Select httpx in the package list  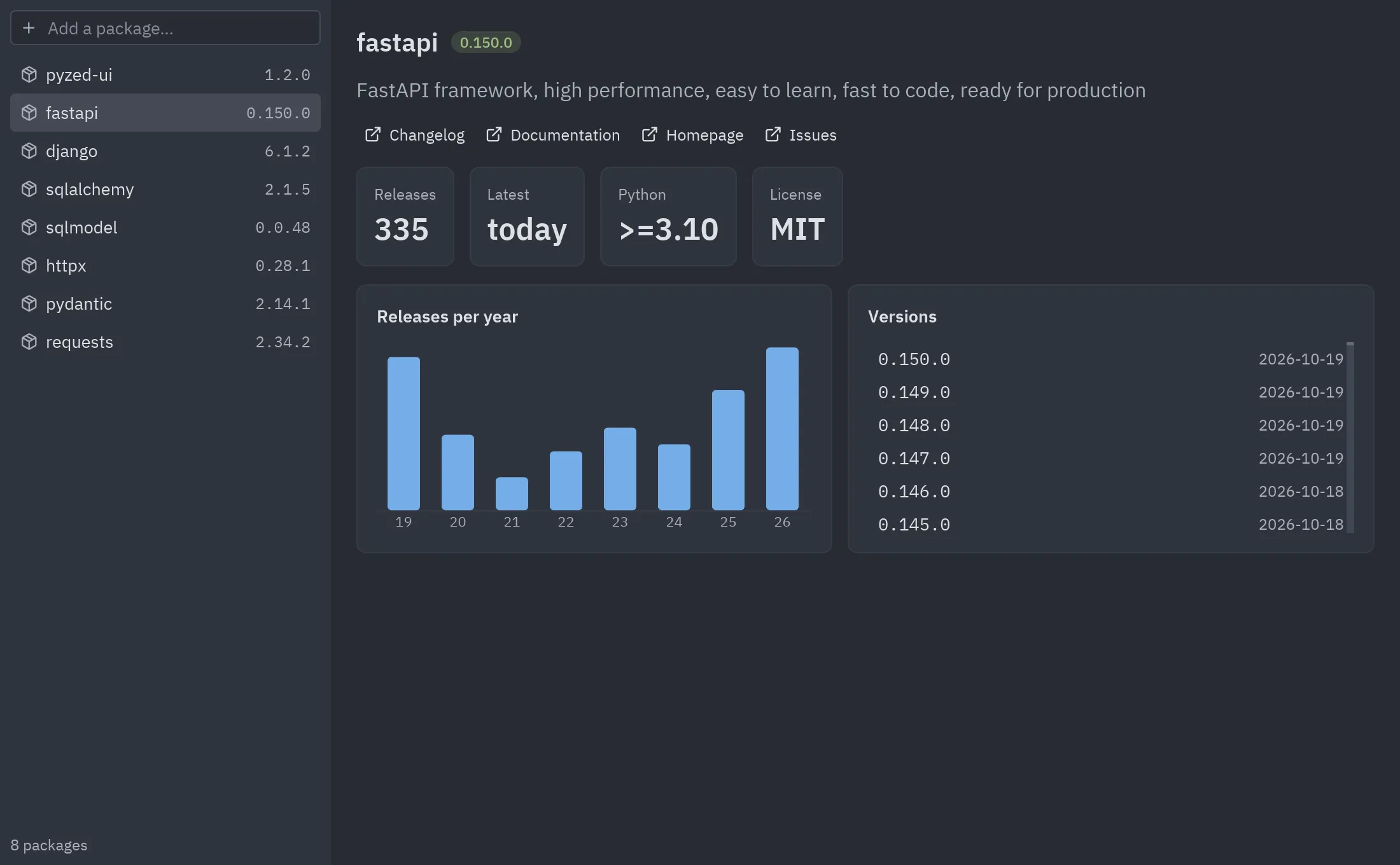point(165,265)
